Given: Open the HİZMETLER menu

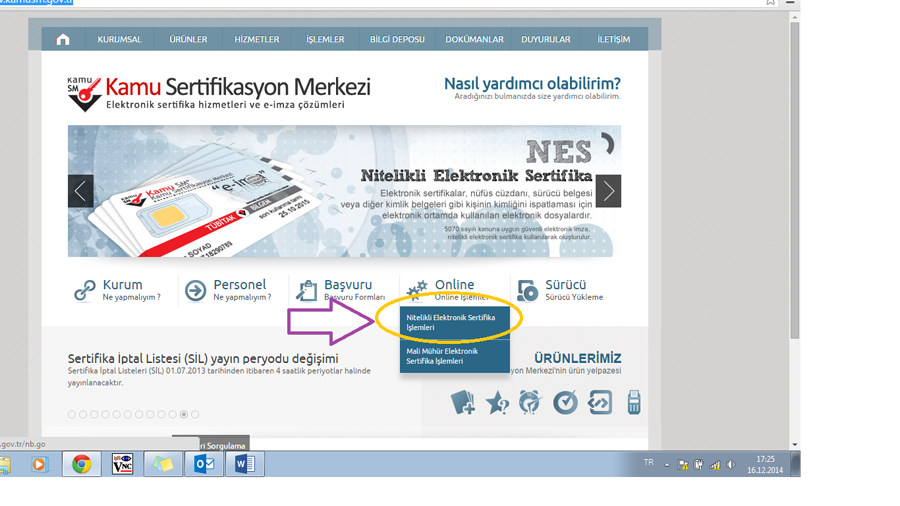Looking at the screenshot, I should tap(257, 39).
